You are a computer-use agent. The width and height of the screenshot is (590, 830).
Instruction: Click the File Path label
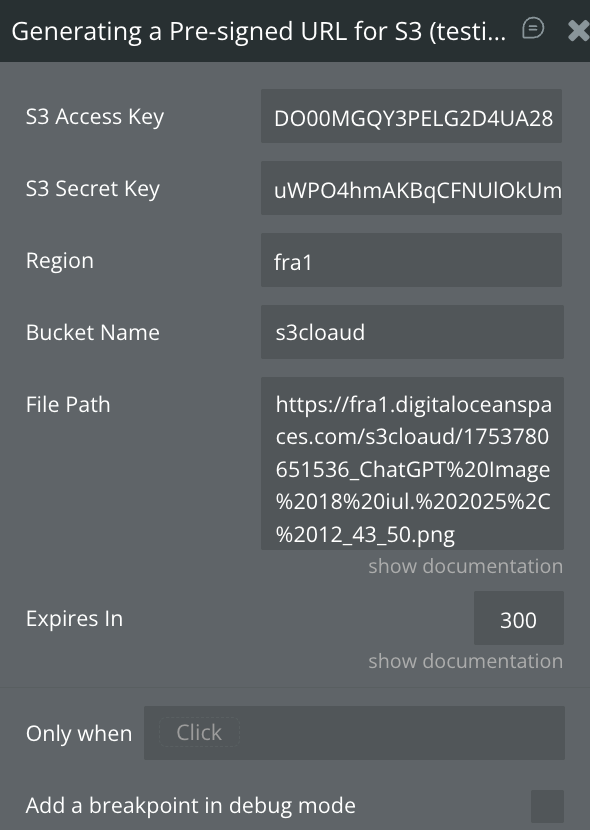point(68,404)
